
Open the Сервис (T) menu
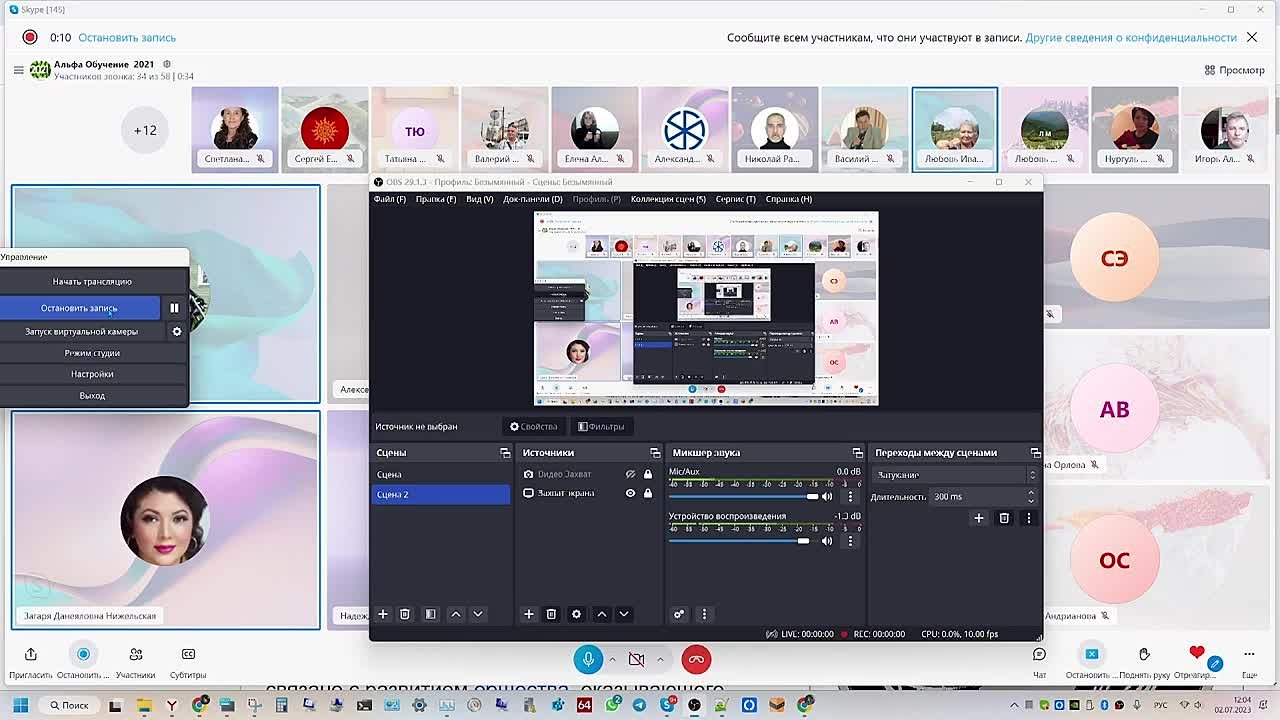[x=736, y=199]
